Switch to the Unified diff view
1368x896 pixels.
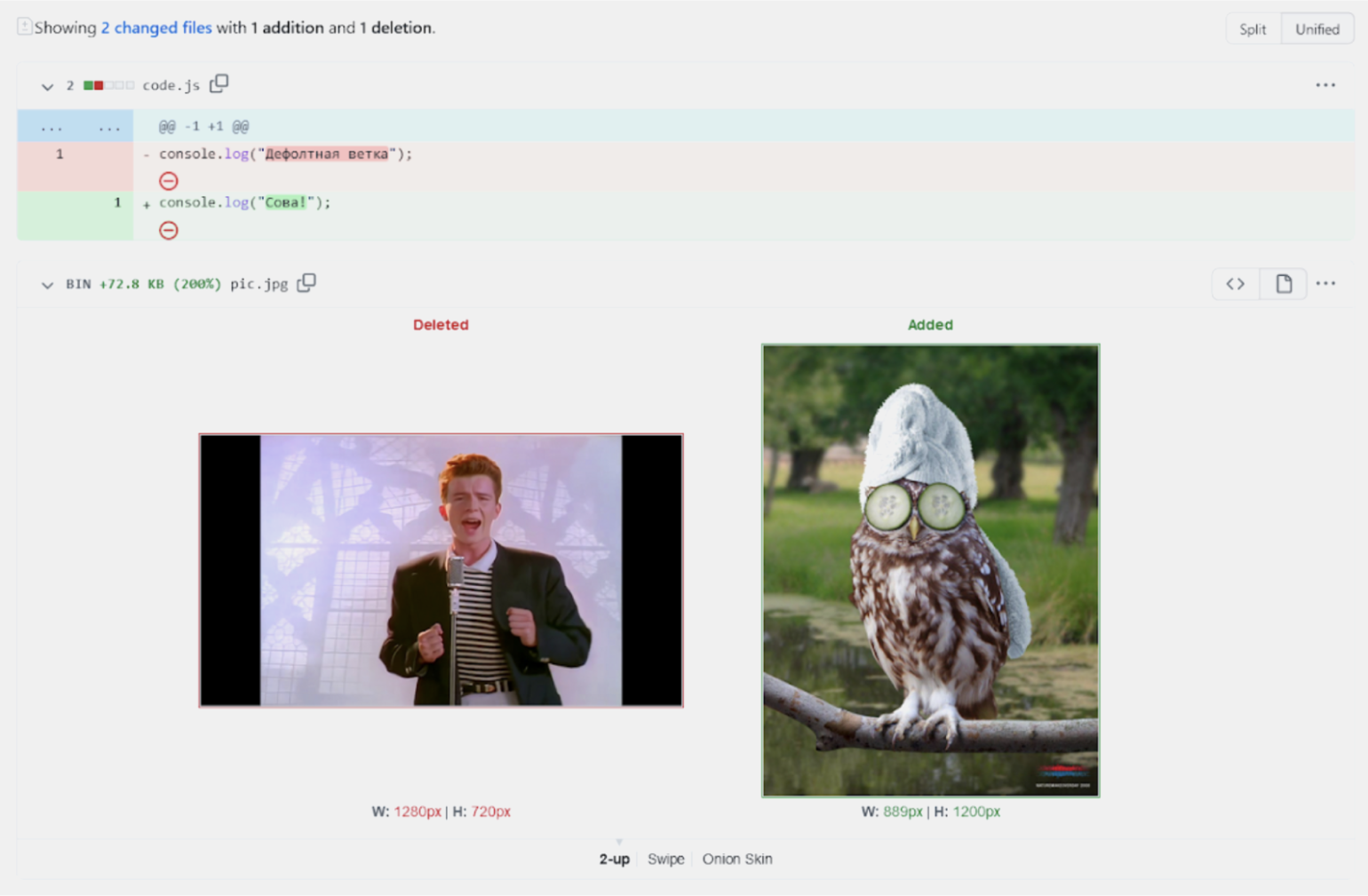(x=1316, y=29)
